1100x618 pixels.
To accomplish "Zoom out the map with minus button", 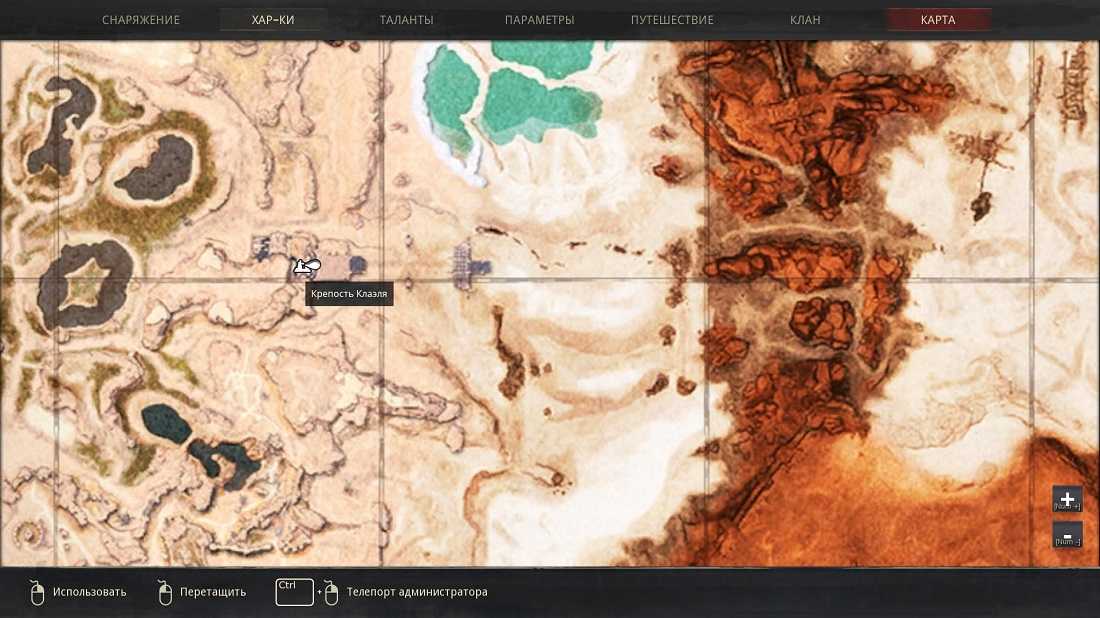I will 1067,535.
